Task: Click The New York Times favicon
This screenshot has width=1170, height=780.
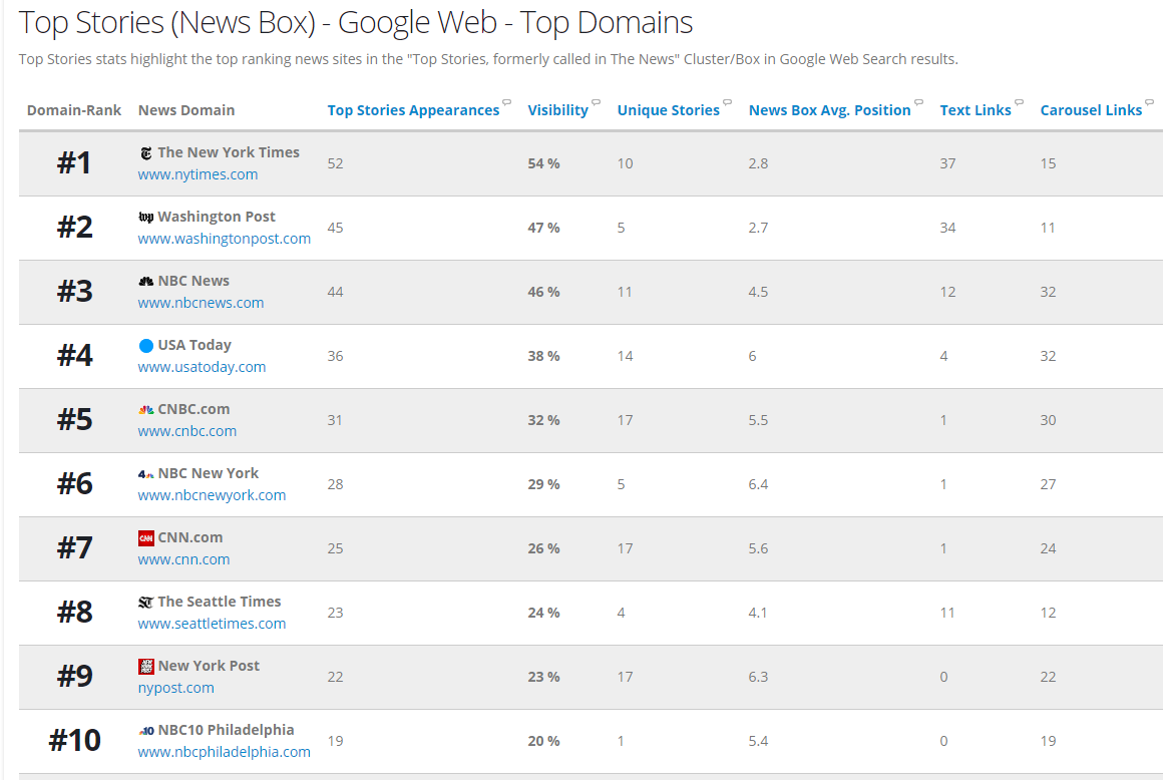Action: coord(146,153)
